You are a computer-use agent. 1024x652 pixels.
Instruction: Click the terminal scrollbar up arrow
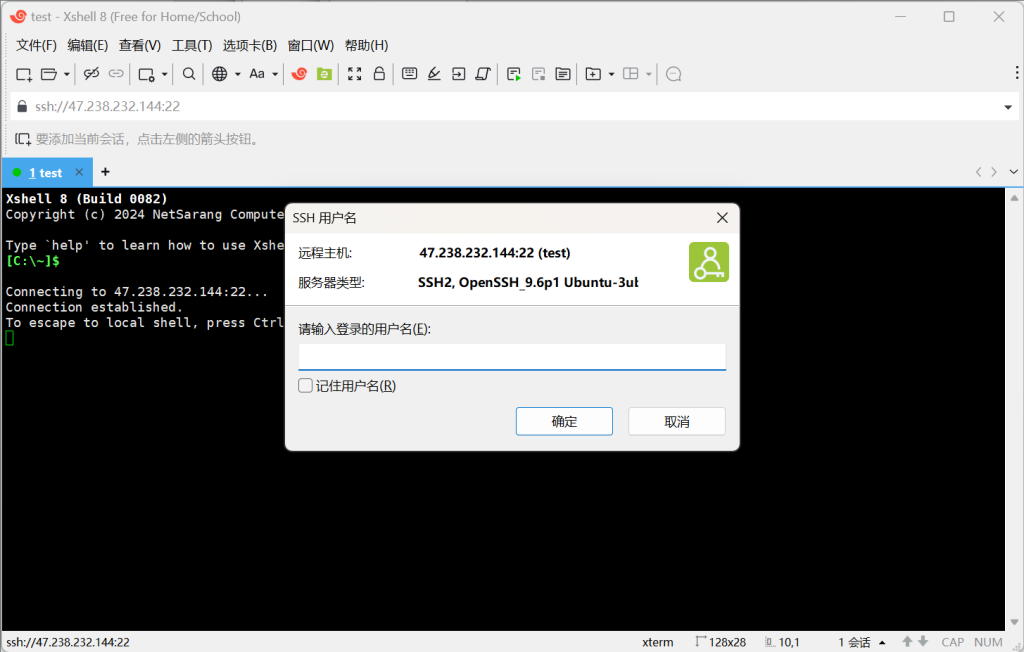(1014, 197)
